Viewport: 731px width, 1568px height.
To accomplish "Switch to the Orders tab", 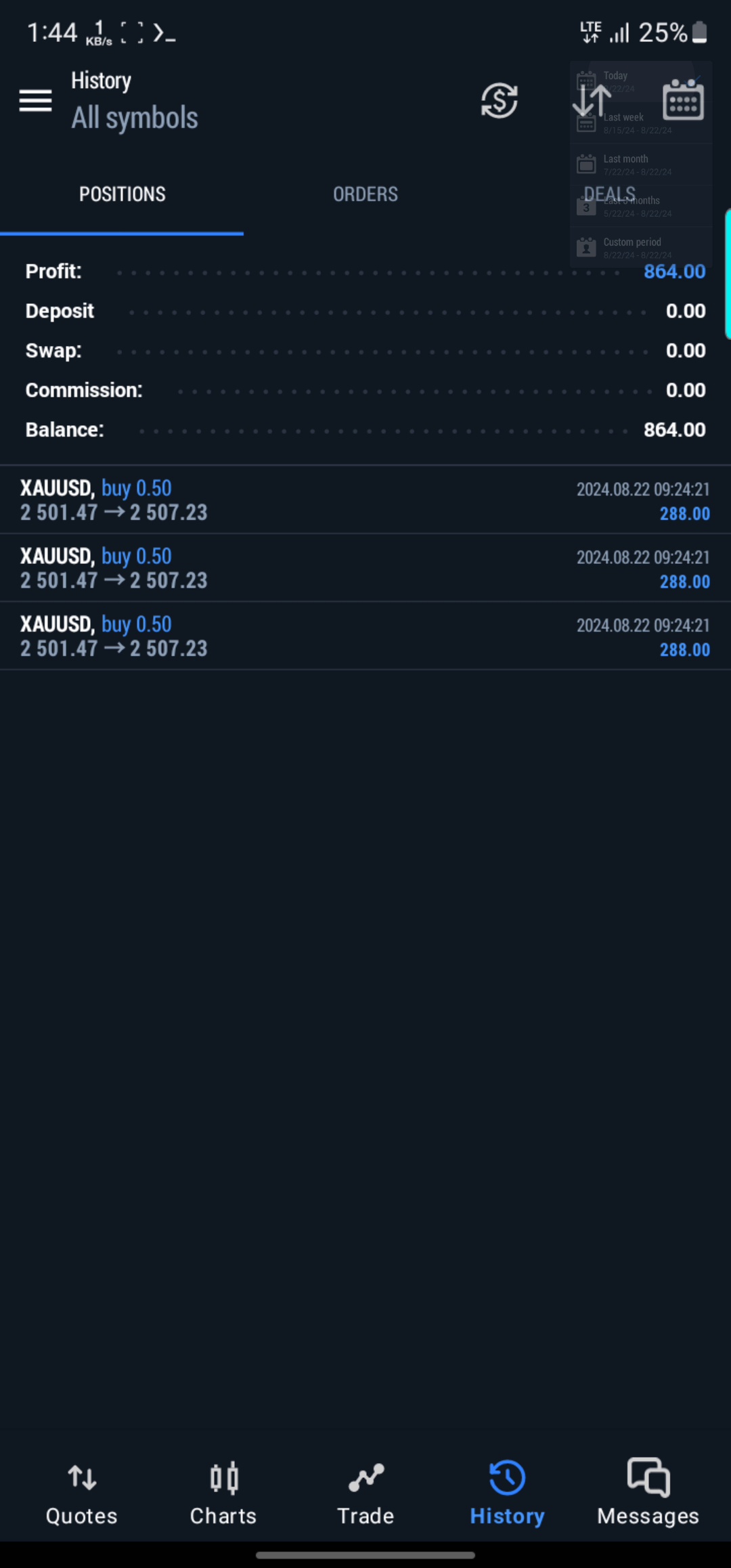I will pyautogui.click(x=365, y=194).
